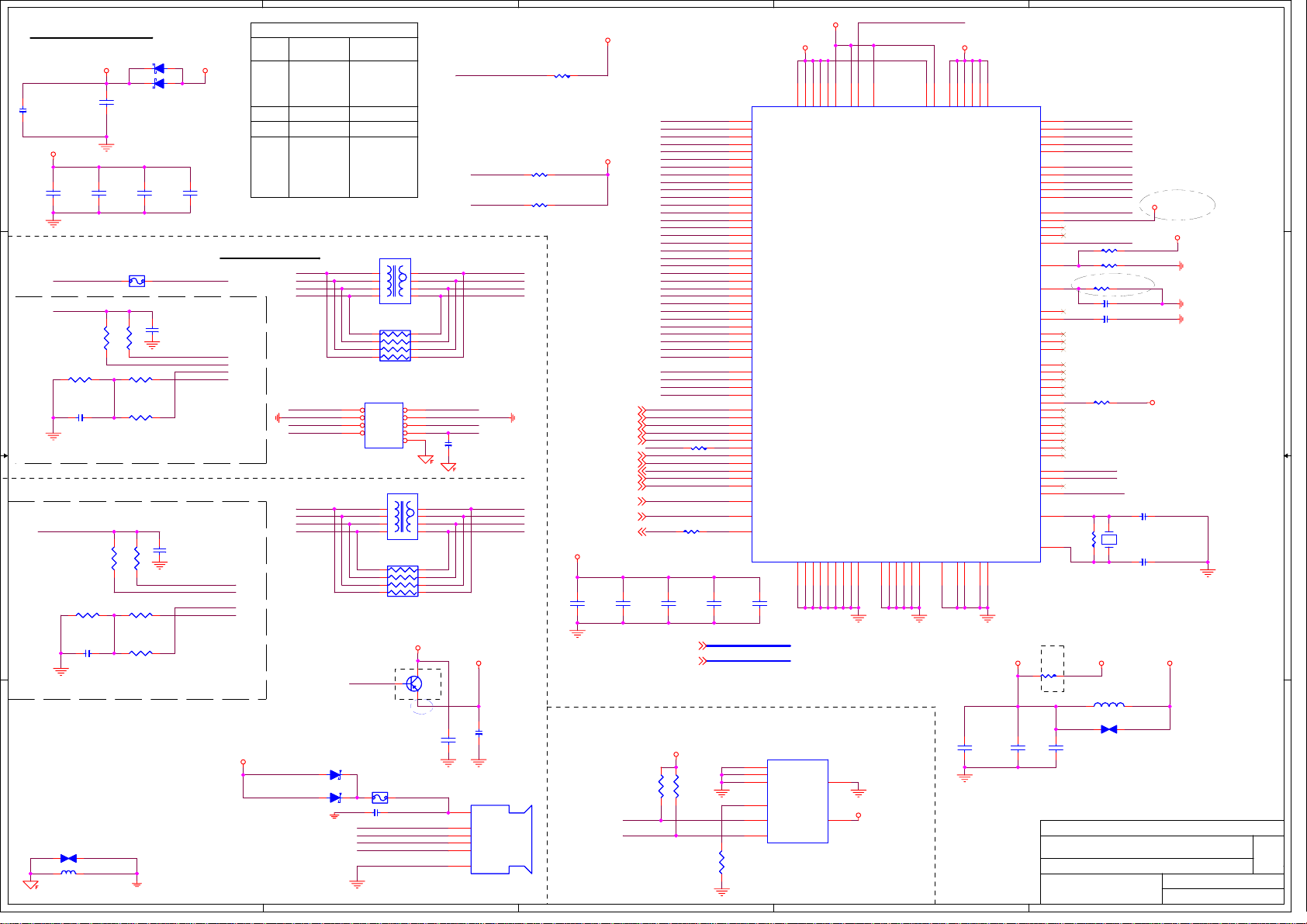Viewport: 1307px width, 924px height.
Task: Click the empty dashed ellipse around the power pin
Action: [x=1177, y=205]
